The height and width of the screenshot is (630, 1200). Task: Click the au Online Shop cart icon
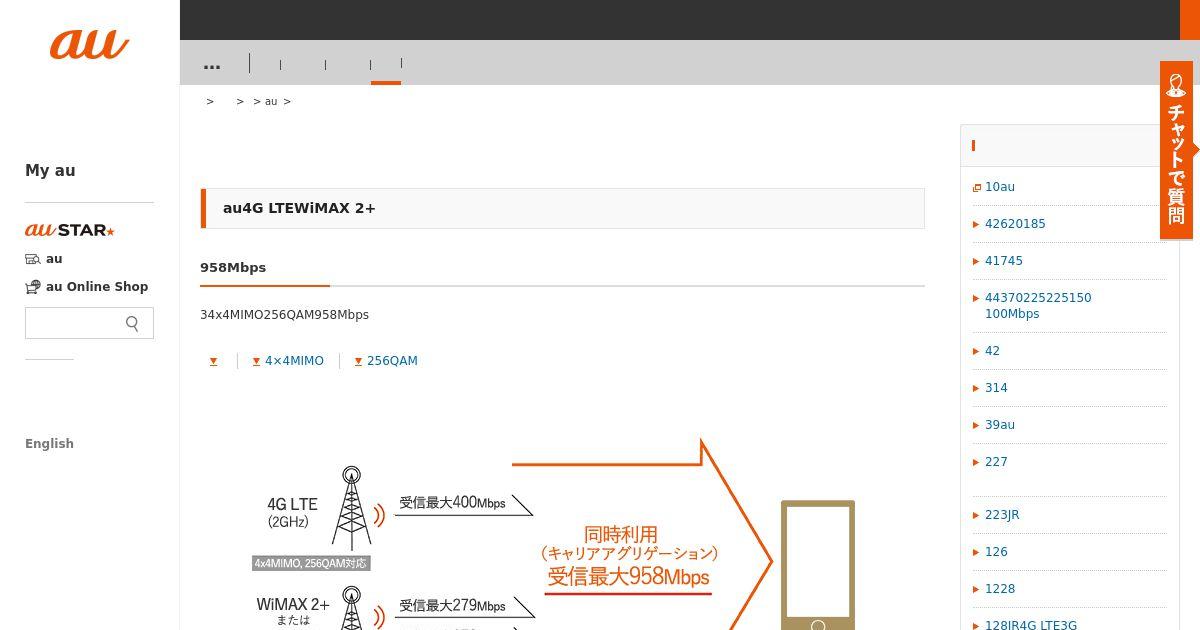tap(33, 287)
